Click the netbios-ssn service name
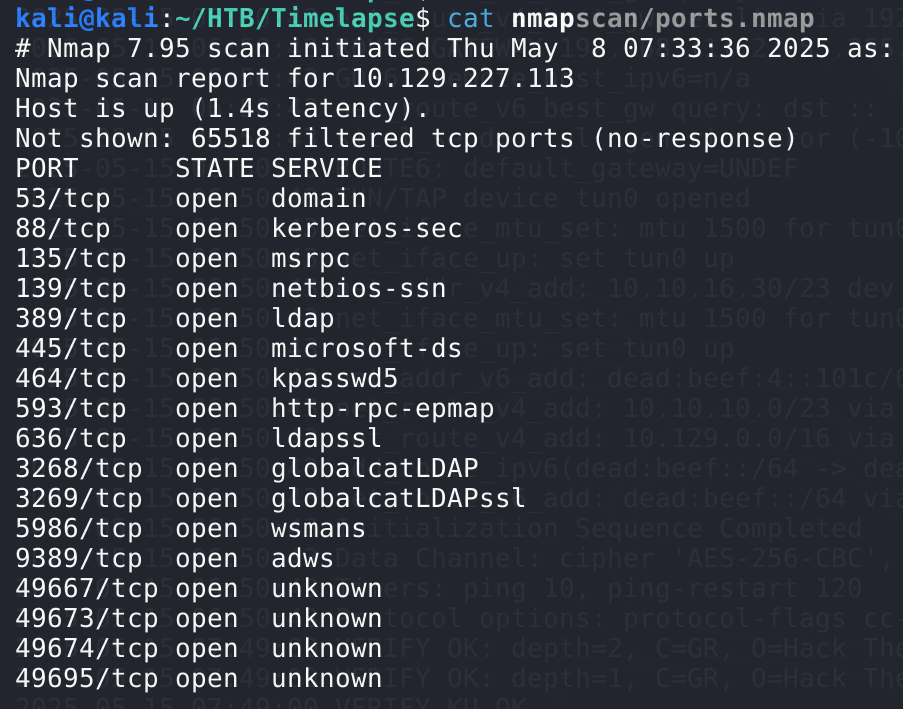 point(367,288)
